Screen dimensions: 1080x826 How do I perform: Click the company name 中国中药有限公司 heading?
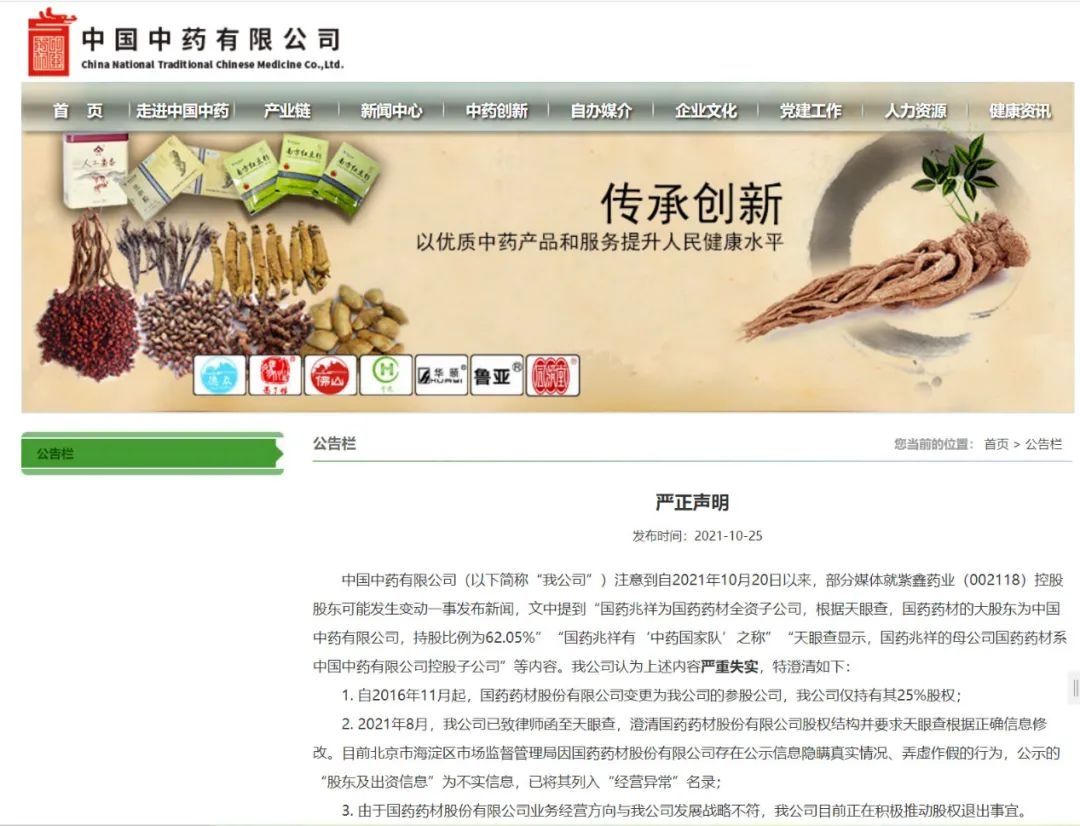click(x=211, y=39)
